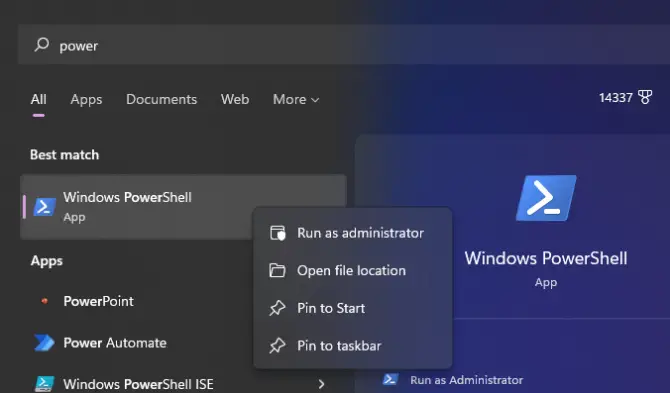Click the folder icon beside Open file location
Image resolution: width=670 pixels, height=393 pixels.
point(277,270)
